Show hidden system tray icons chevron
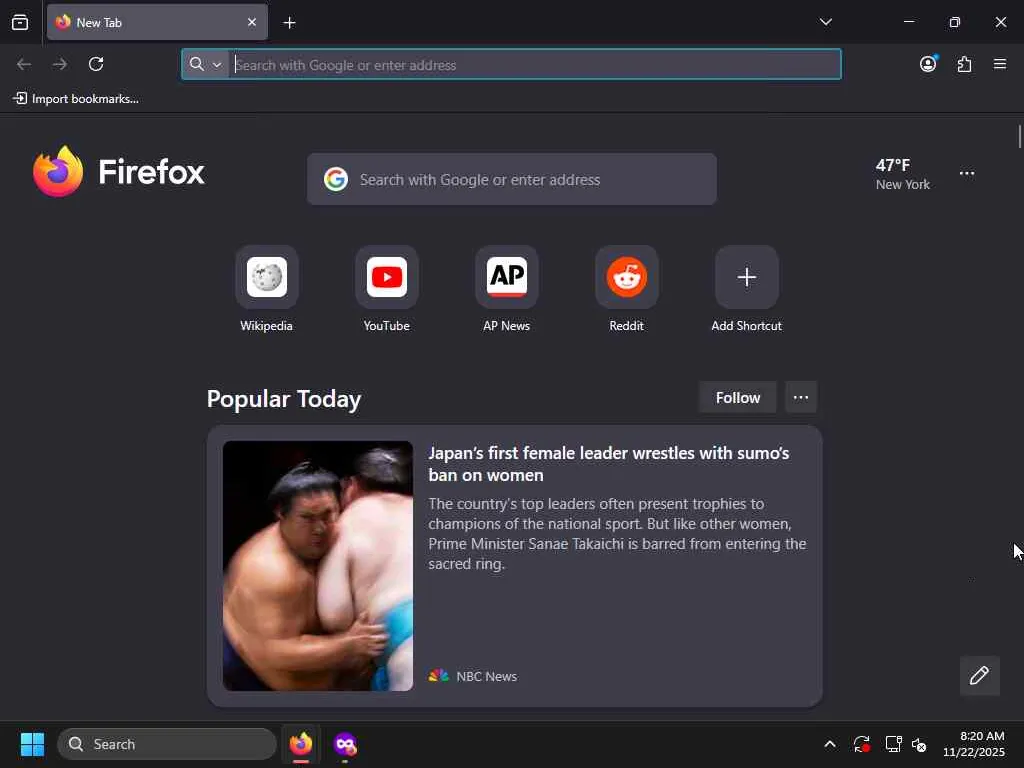The width and height of the screenshot is (1024, 768). tap(829, 744)
